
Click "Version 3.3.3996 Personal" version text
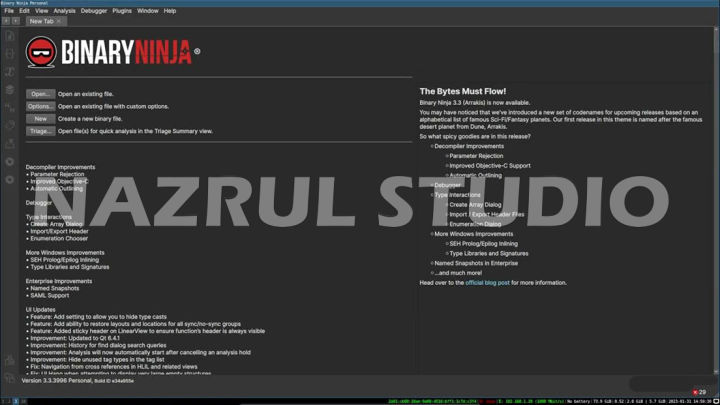tap(56, 381)
